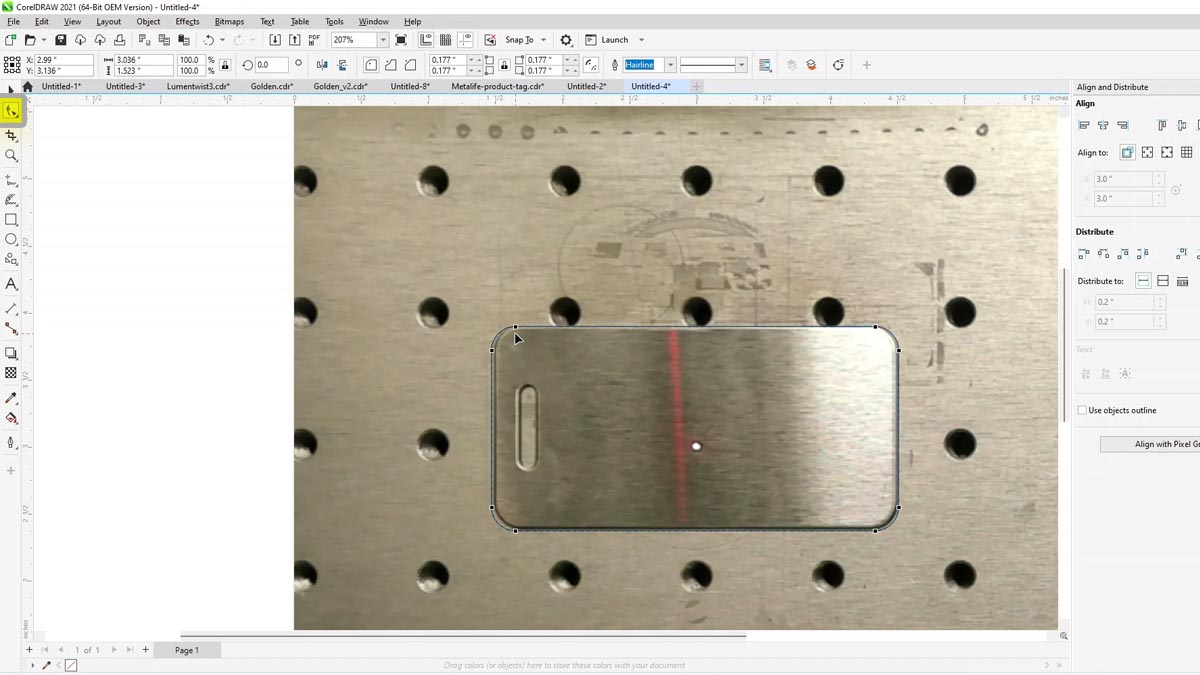Viewport: 1200px width, 675px height.
Task: Toggle the corner radius lock
Action: pyautogui.click(x=504, y=64)
